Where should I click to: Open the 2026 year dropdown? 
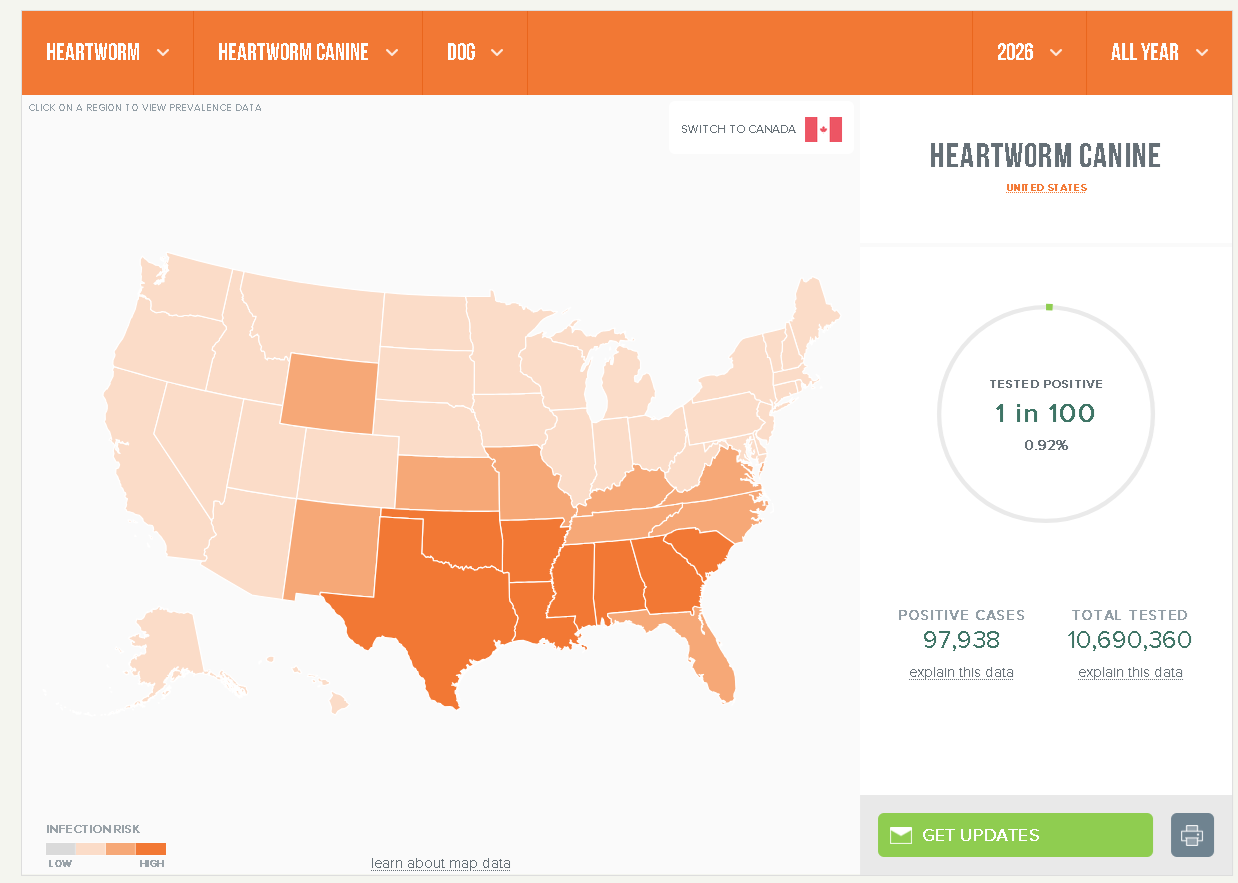tap(1029, 52)
